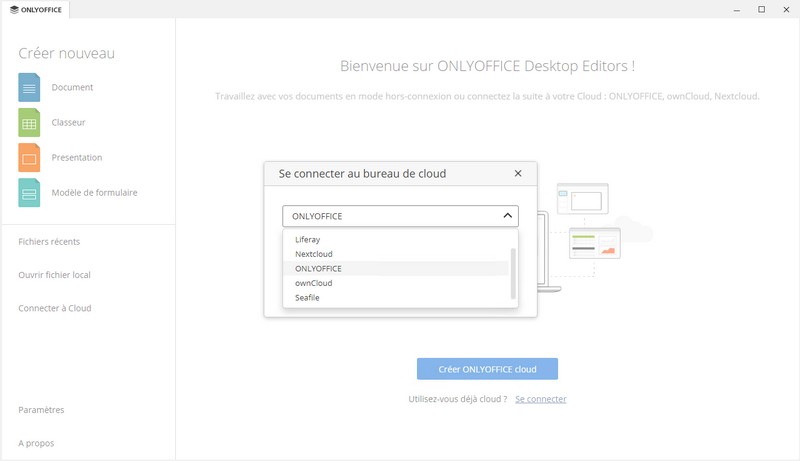Create a new Classeur by label
Image resolution: width=800 pixels, height=461 pixels.
point(68,122)
